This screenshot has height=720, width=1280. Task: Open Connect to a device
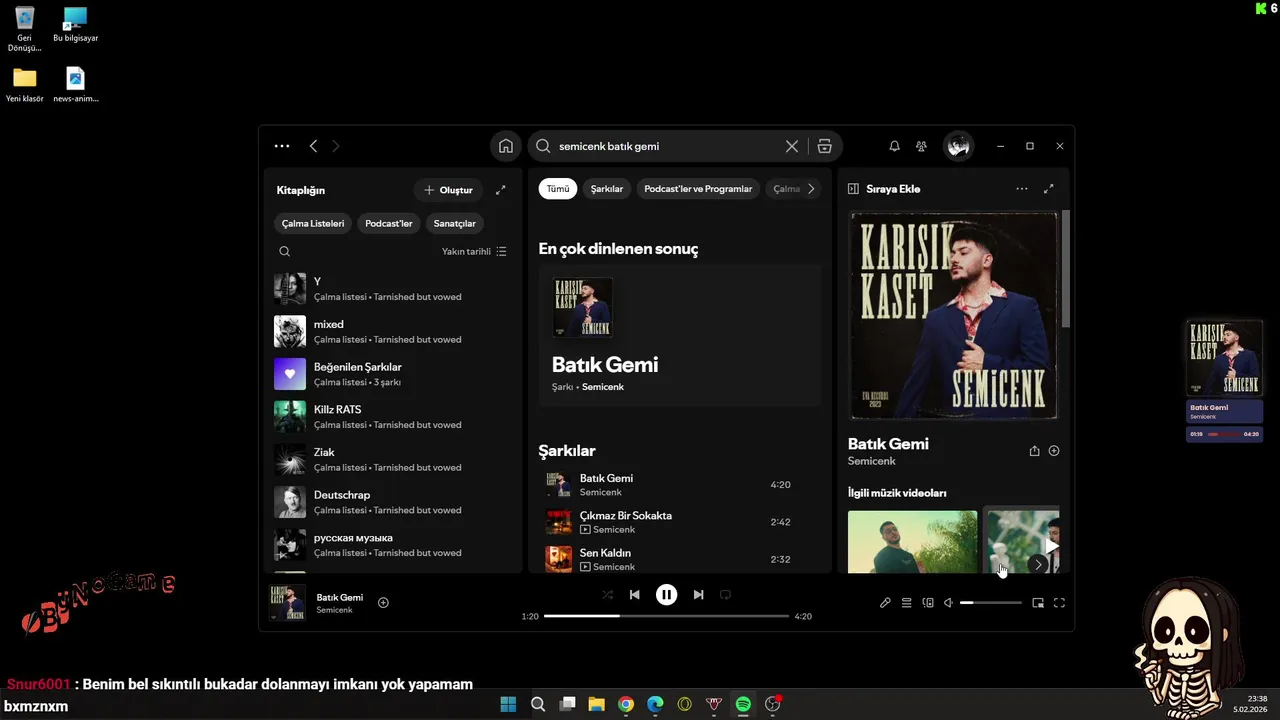928,603
